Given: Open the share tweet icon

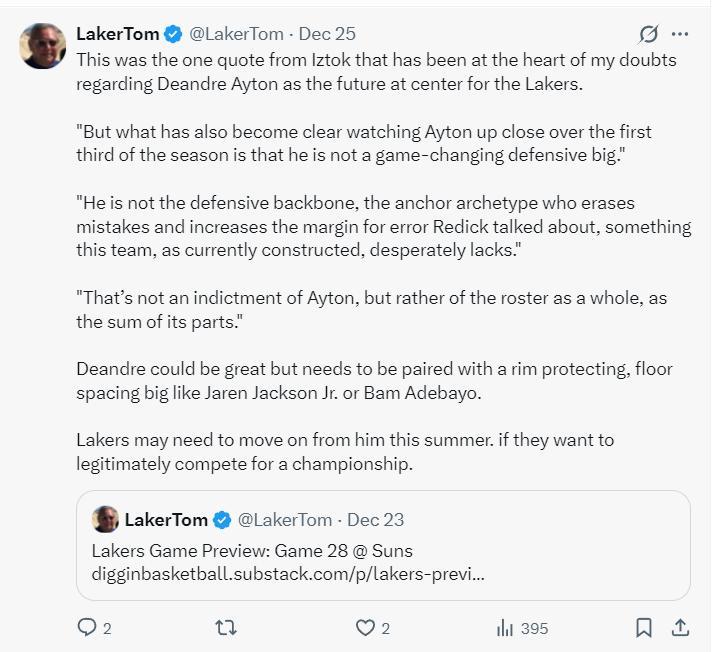Looking at the screenshot, I should click(x=681, y=628).
